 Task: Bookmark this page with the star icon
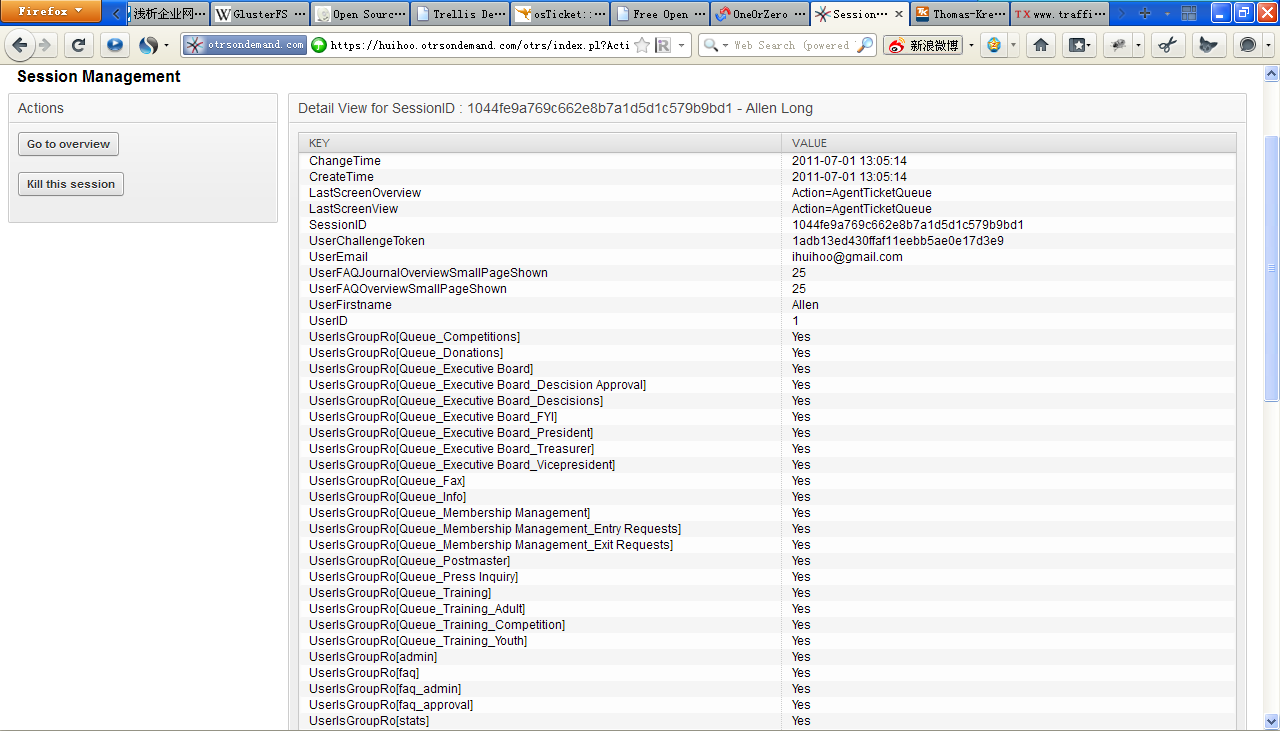pyautogui.click(x=642, y=46)
